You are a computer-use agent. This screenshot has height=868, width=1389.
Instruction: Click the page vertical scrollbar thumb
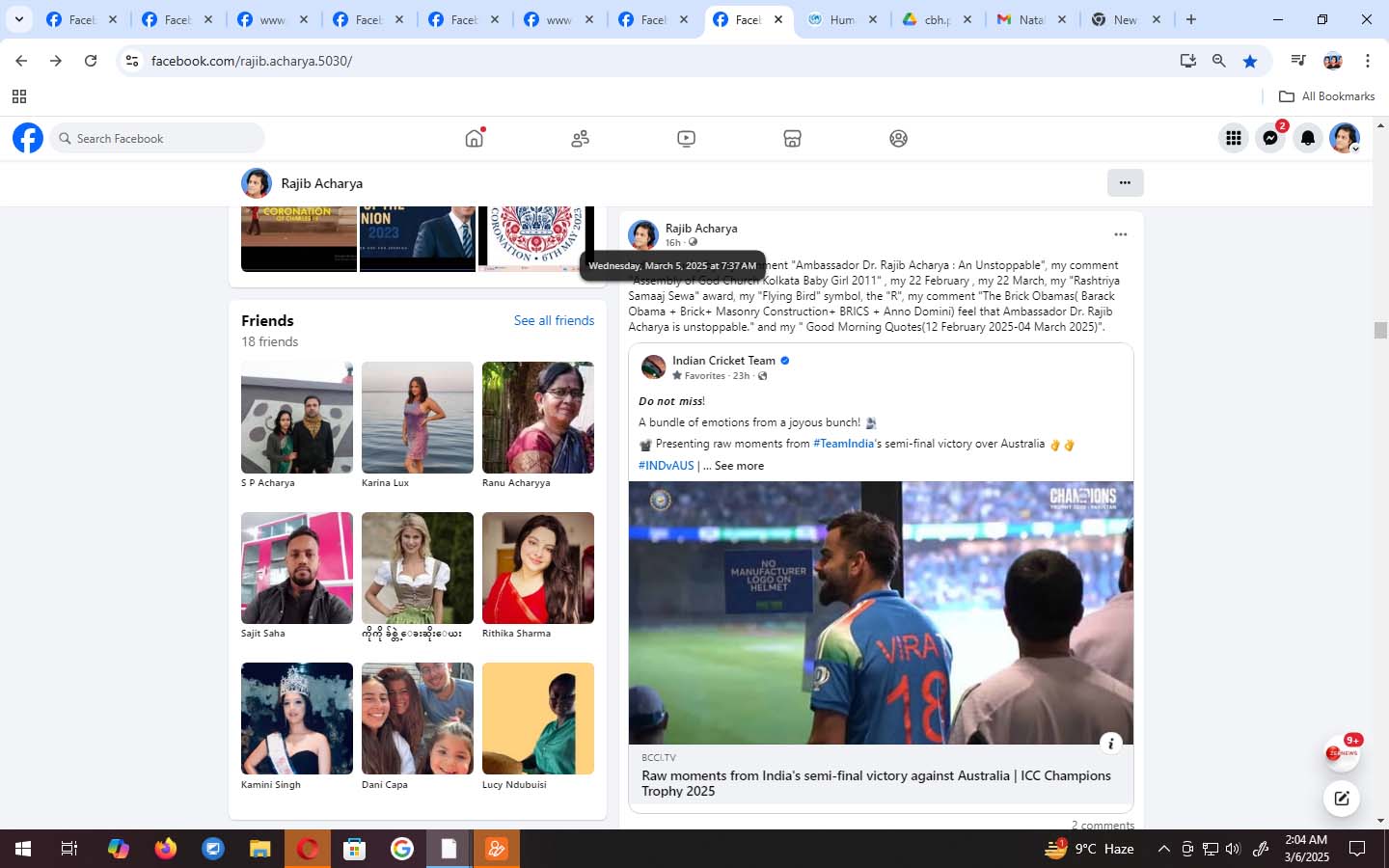point(1380,330)
